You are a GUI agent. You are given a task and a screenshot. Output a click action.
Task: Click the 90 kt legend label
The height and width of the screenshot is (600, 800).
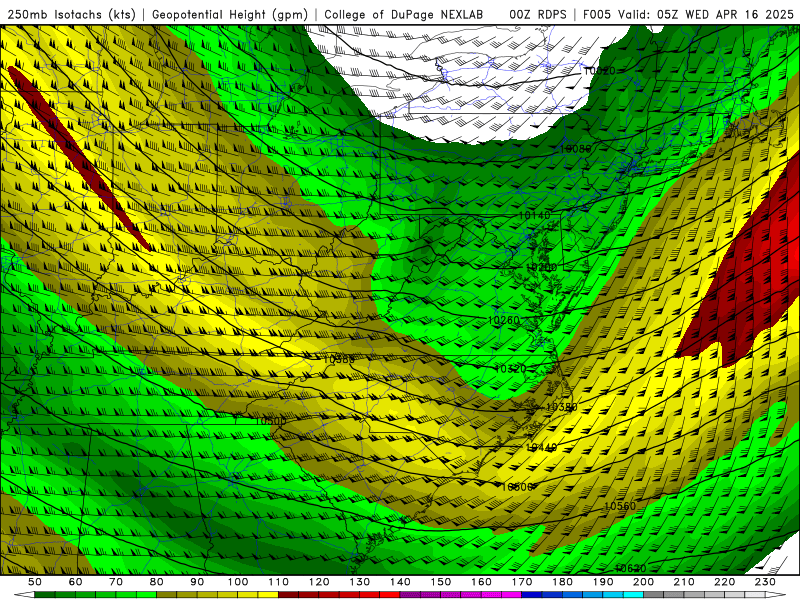pos(197,582)
